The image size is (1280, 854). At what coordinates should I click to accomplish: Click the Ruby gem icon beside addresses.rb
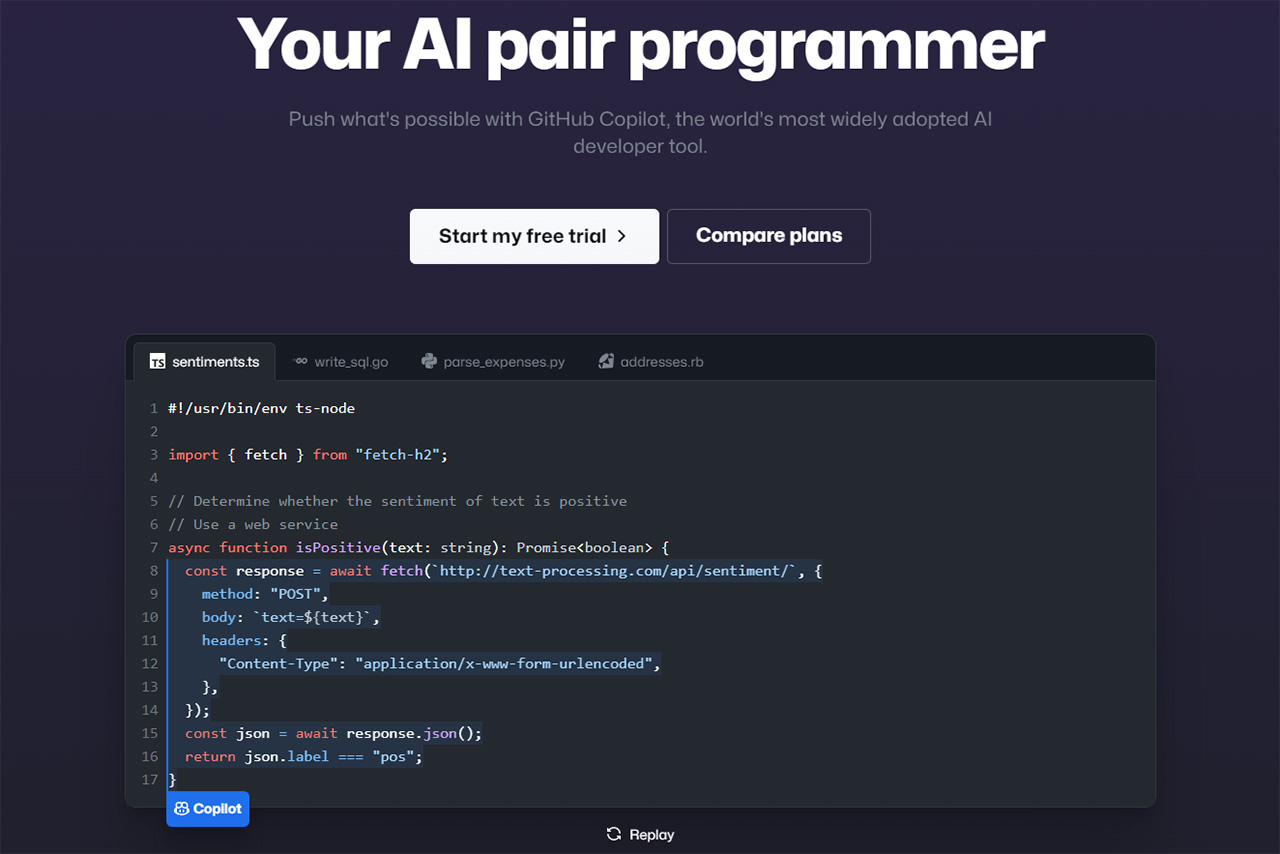pos(606,362)
